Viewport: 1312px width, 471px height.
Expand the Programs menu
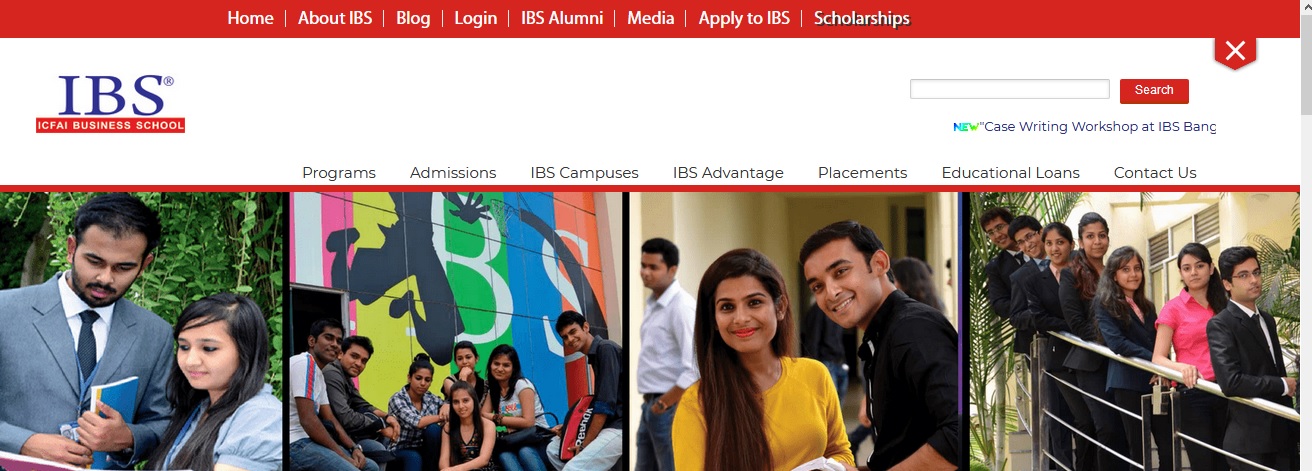point(339,173)
